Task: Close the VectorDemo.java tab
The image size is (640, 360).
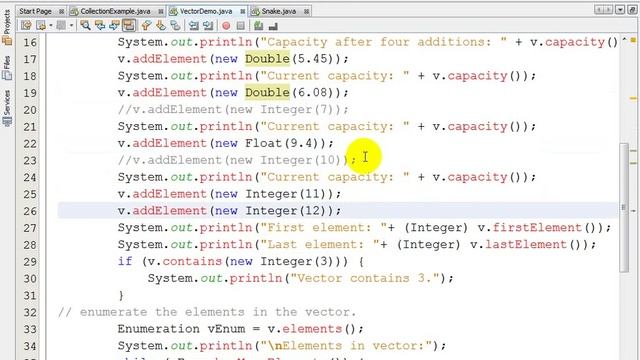Action: click(x=243, y=11)
